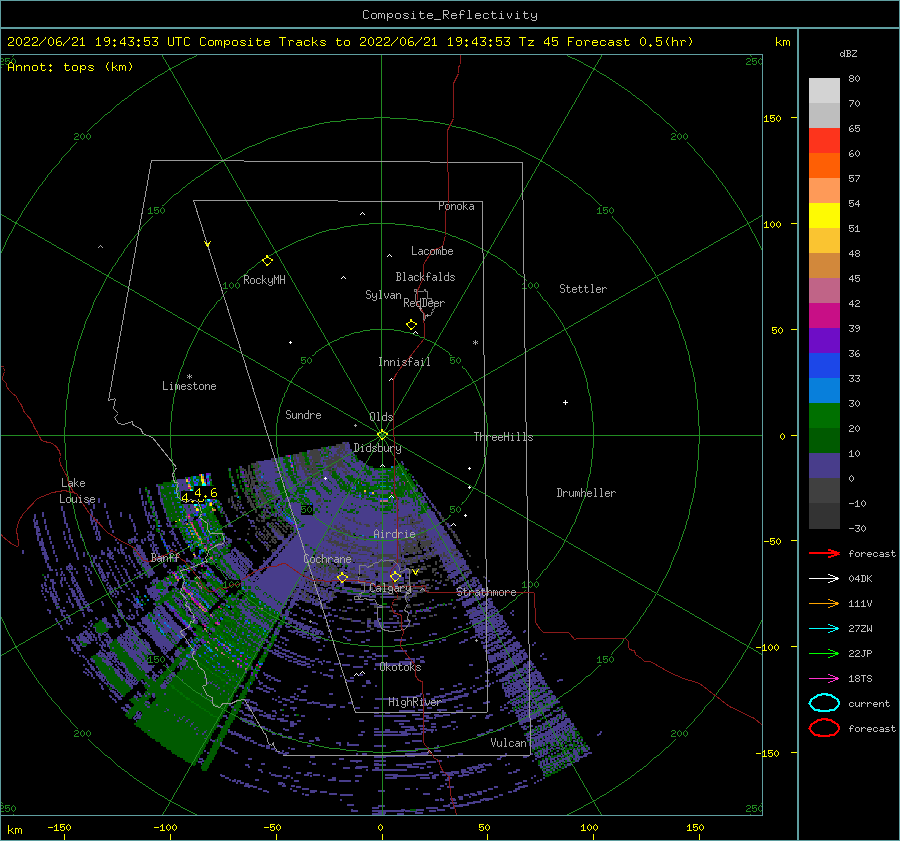Pick the slate purple band below the 10 label
Image resolution: width=900 pixels, height=841 pixels.
click(x=824, y=466)
